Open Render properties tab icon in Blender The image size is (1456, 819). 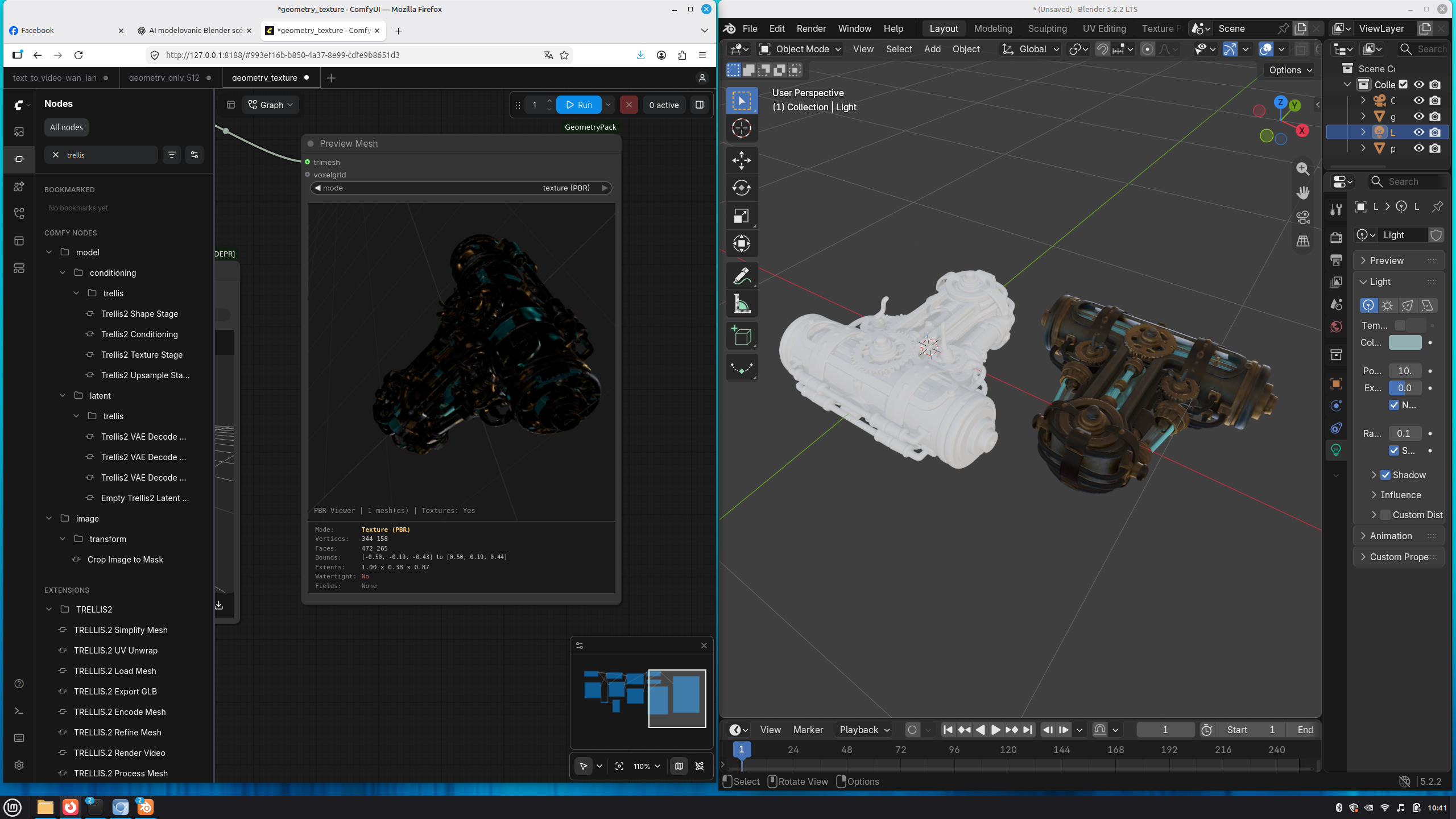1336,238
